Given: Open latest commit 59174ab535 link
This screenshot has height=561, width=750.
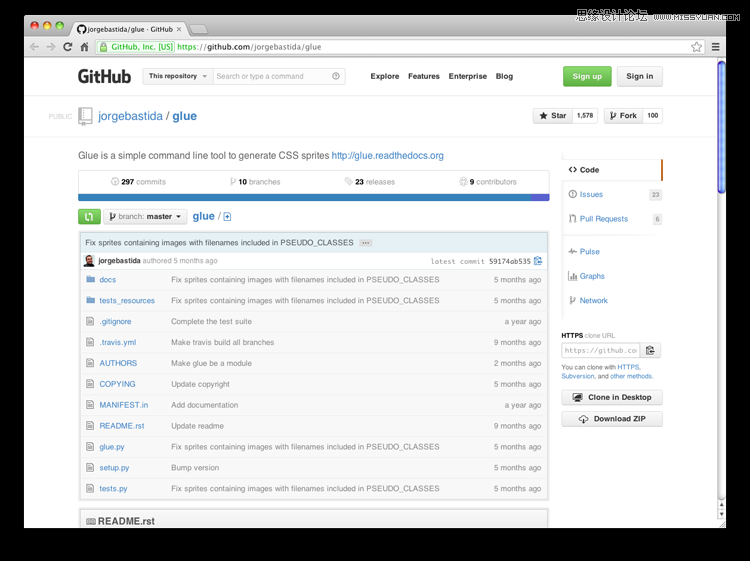Looking at the screenshot, I should click(x=510, y=261).
